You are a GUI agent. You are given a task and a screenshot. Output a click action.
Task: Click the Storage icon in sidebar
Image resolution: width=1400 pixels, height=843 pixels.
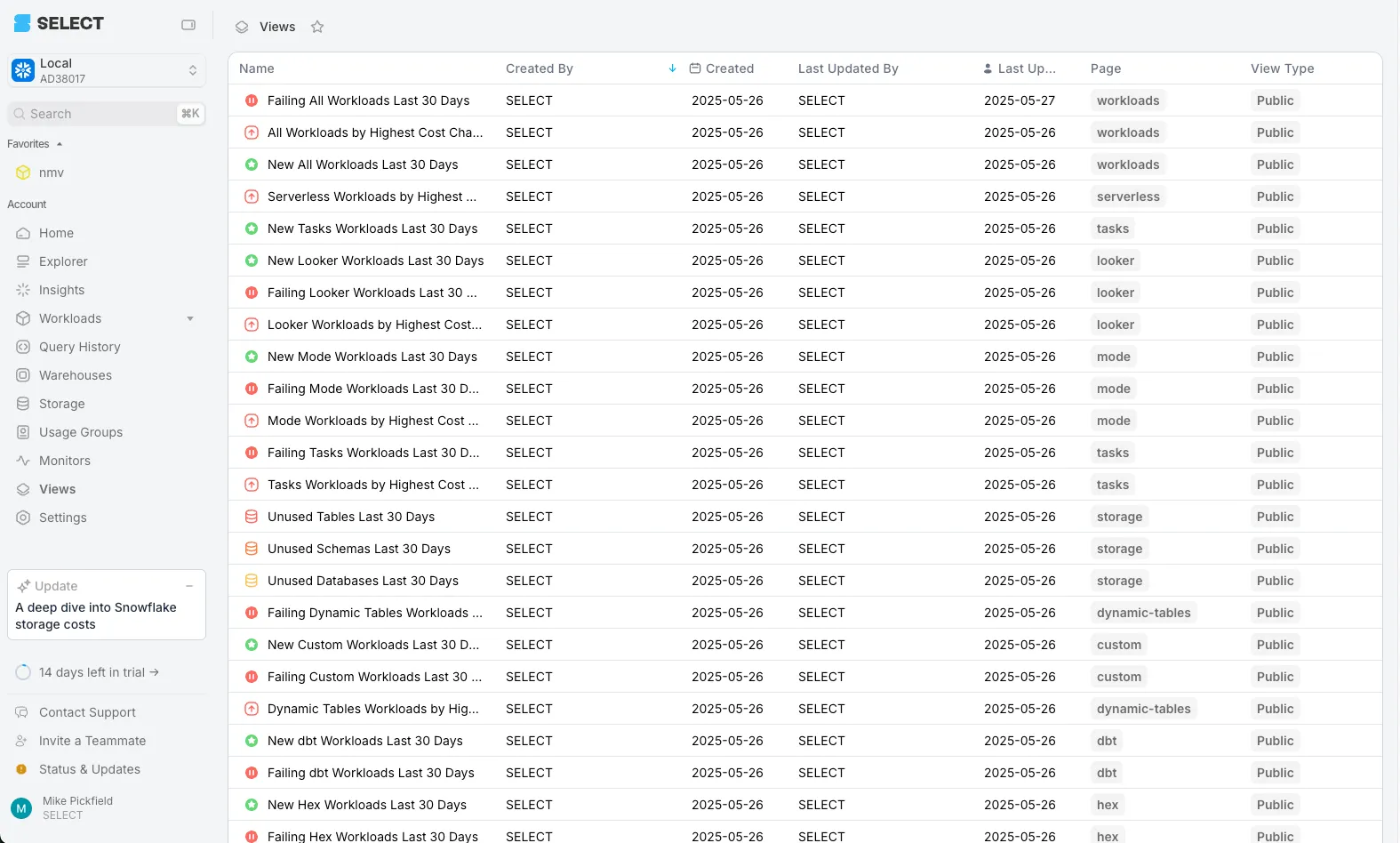(x=23, y=404)
